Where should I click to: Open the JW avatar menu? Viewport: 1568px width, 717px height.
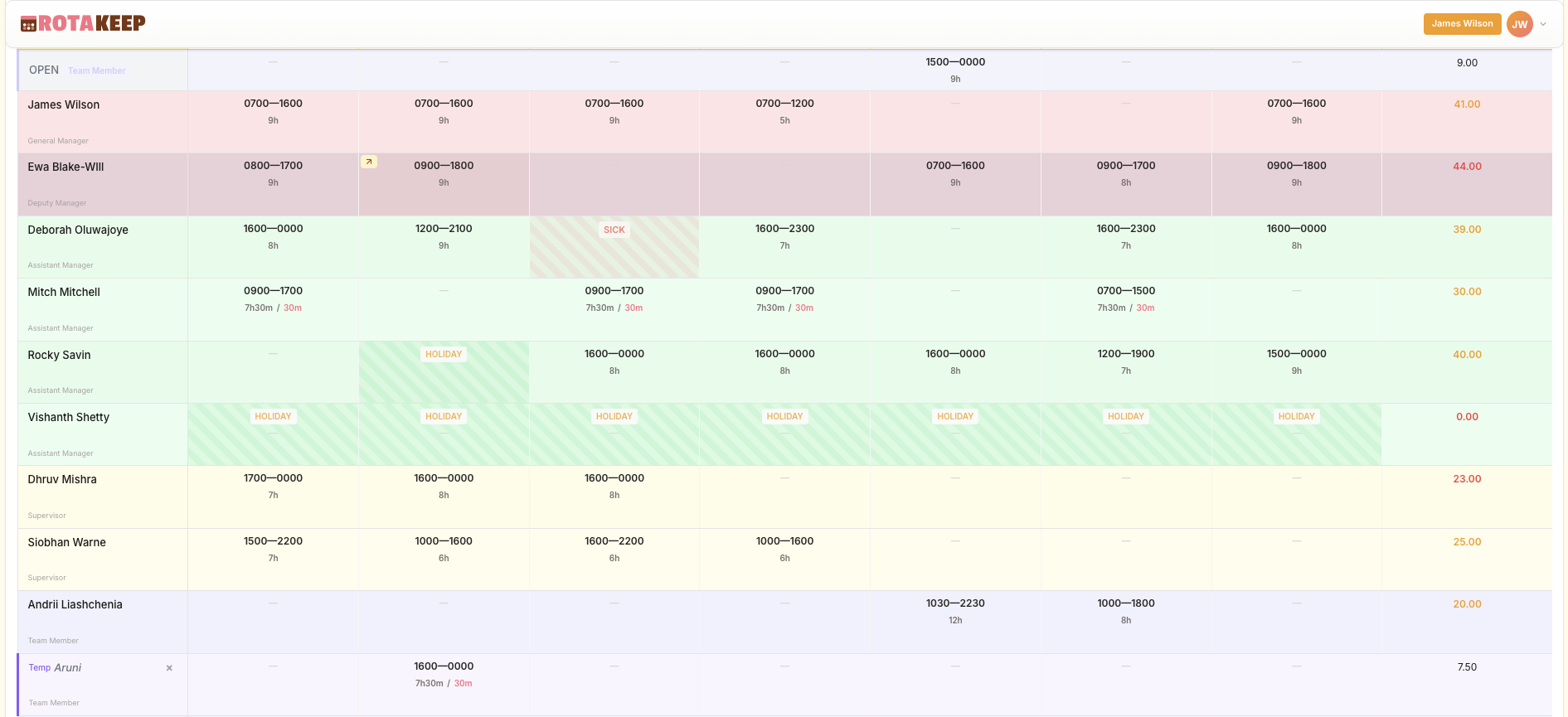[1519, 24]
